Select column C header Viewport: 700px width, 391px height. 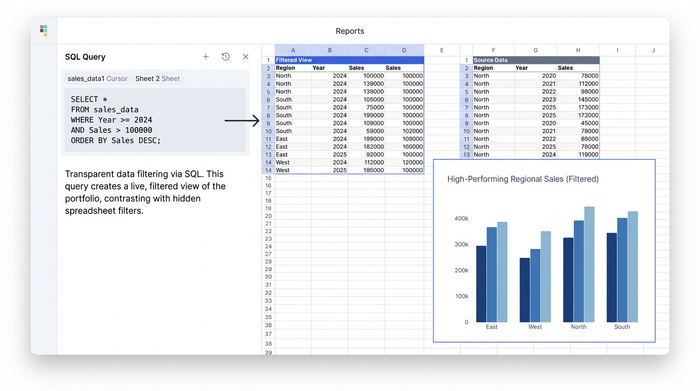coord(366,50)
